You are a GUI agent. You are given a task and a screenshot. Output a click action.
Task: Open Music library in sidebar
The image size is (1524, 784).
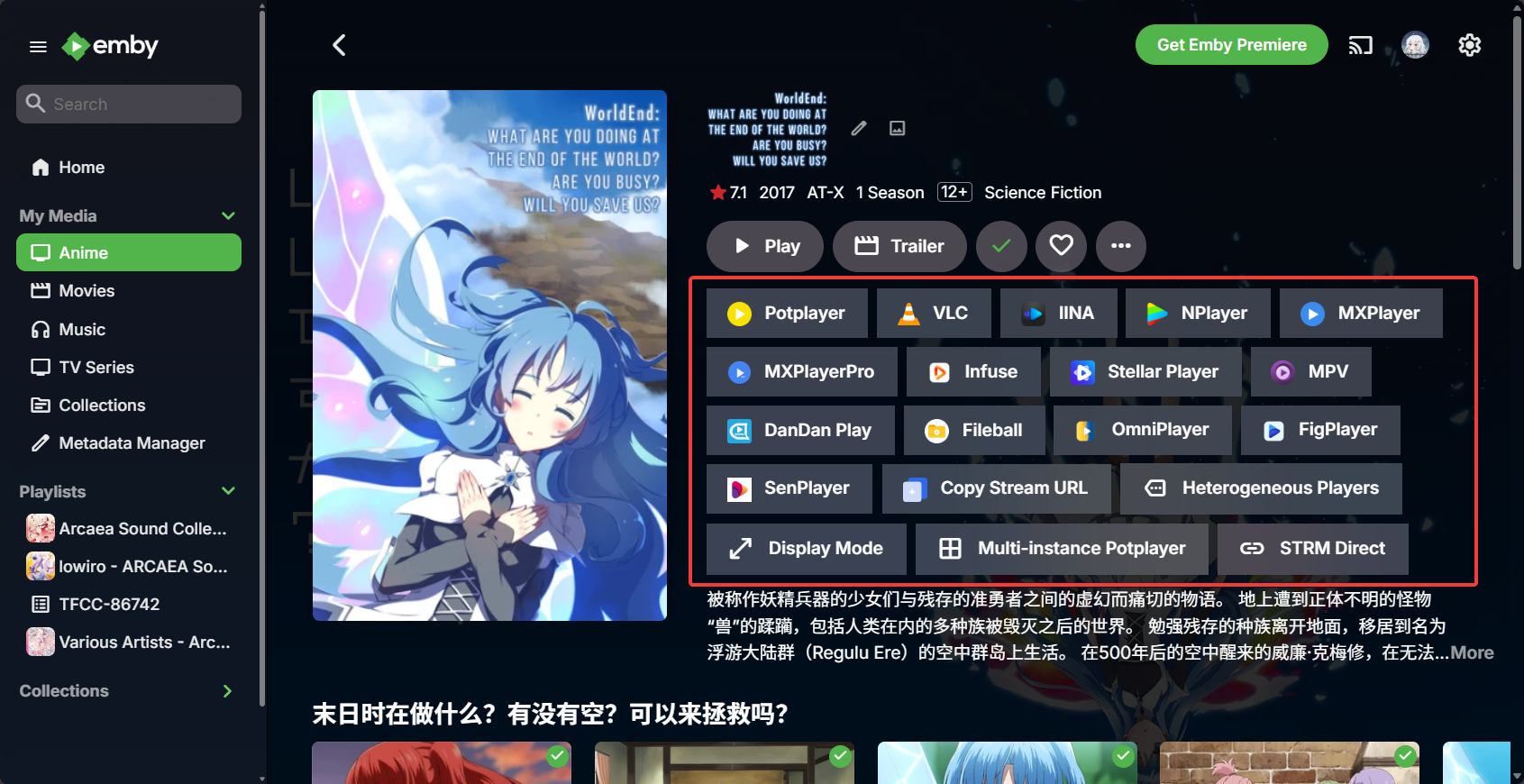pyautogui.click(x=129, y=330)
